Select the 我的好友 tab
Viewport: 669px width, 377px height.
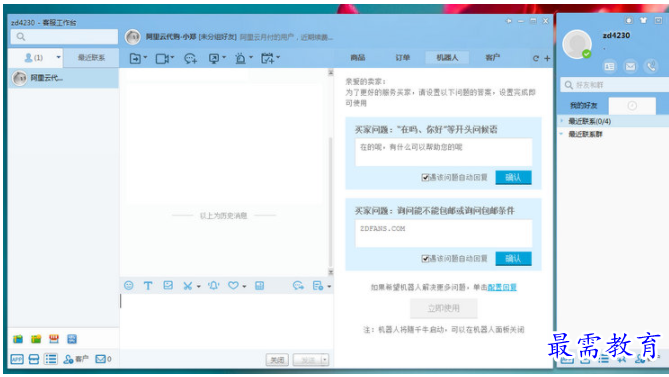coord(583,105)
